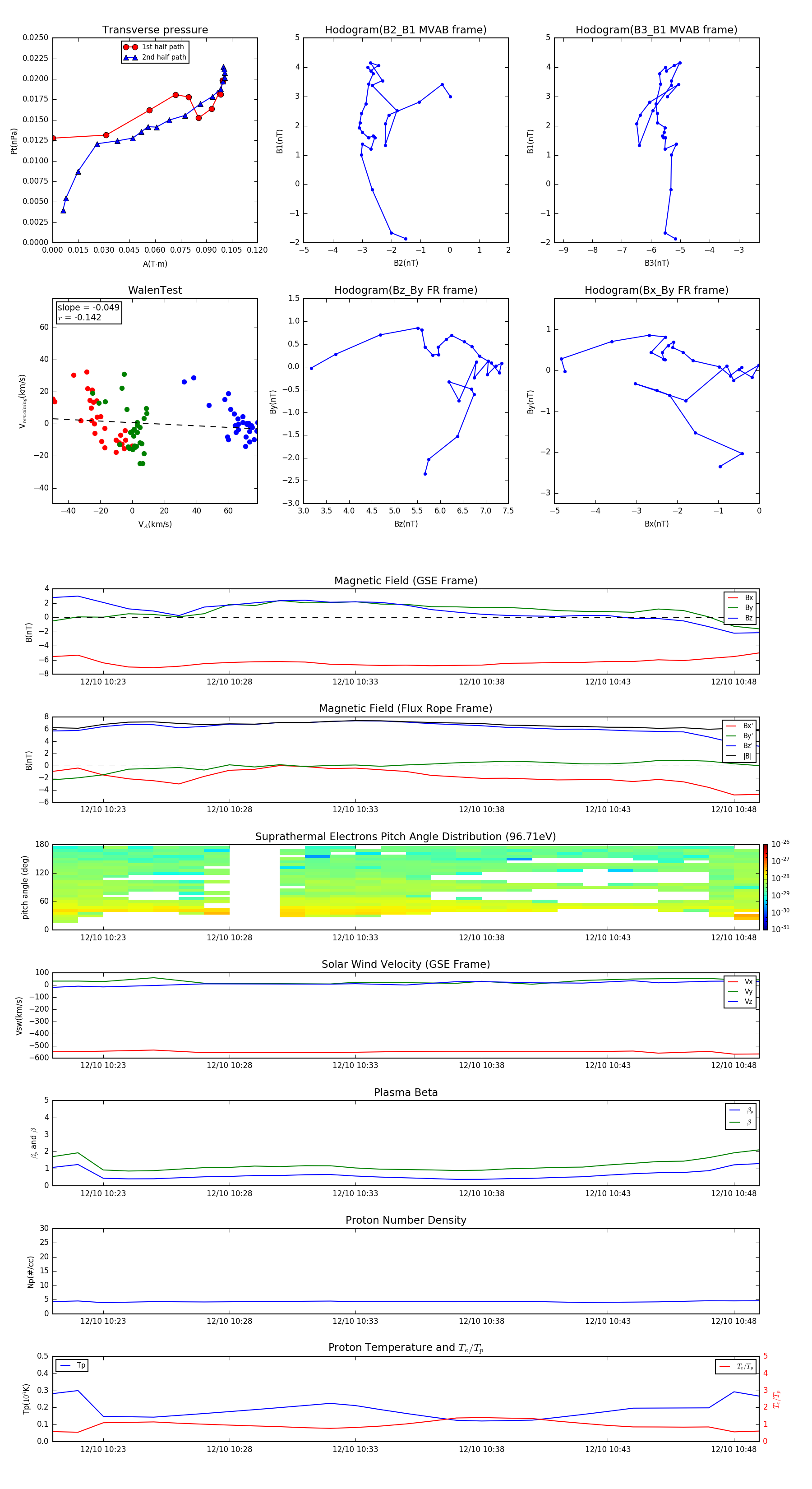
Task: Click the 'Bx(nT)' x-axis label
Action: (656, 524)
